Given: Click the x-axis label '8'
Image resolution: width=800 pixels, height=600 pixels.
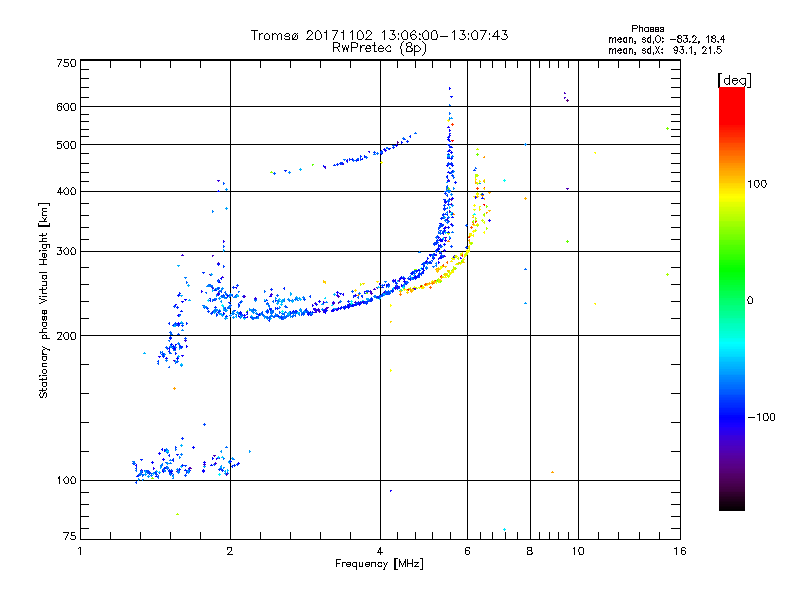Looking at the screenshot, I should coord(530,551).
